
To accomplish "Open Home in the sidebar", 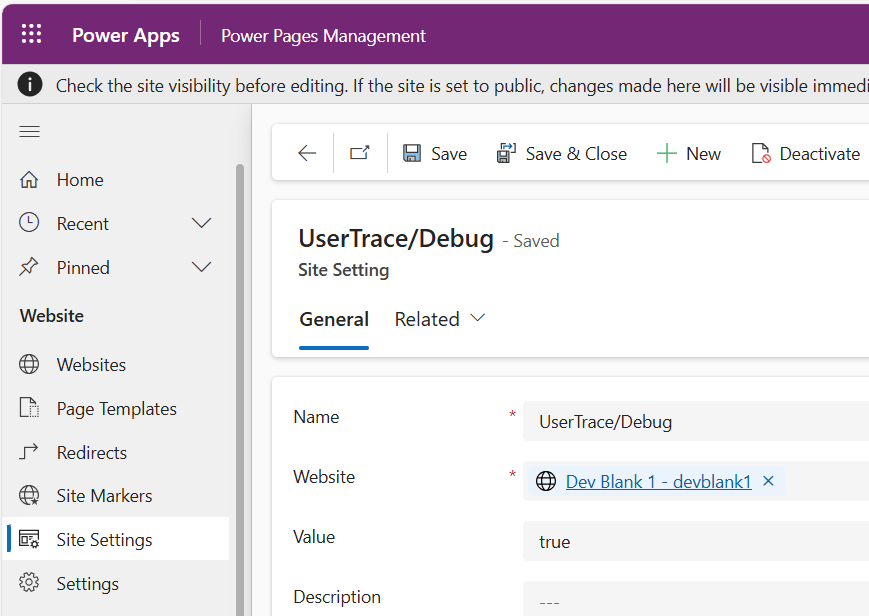I will click(80, 180).
